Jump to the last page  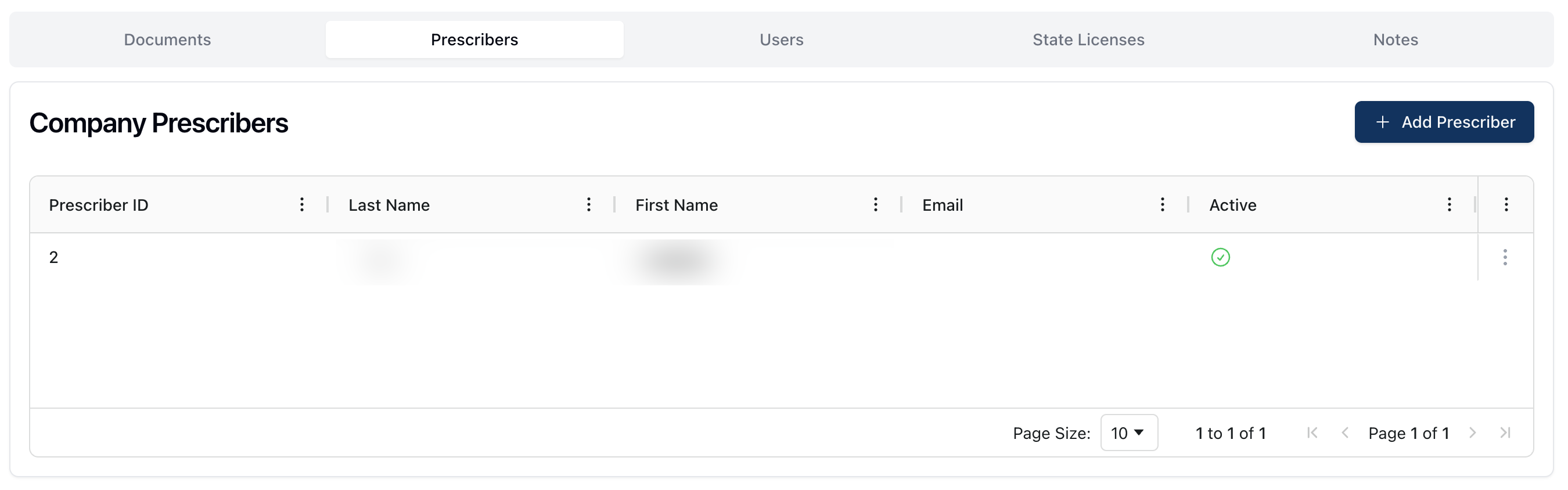tap(1505, 433)
